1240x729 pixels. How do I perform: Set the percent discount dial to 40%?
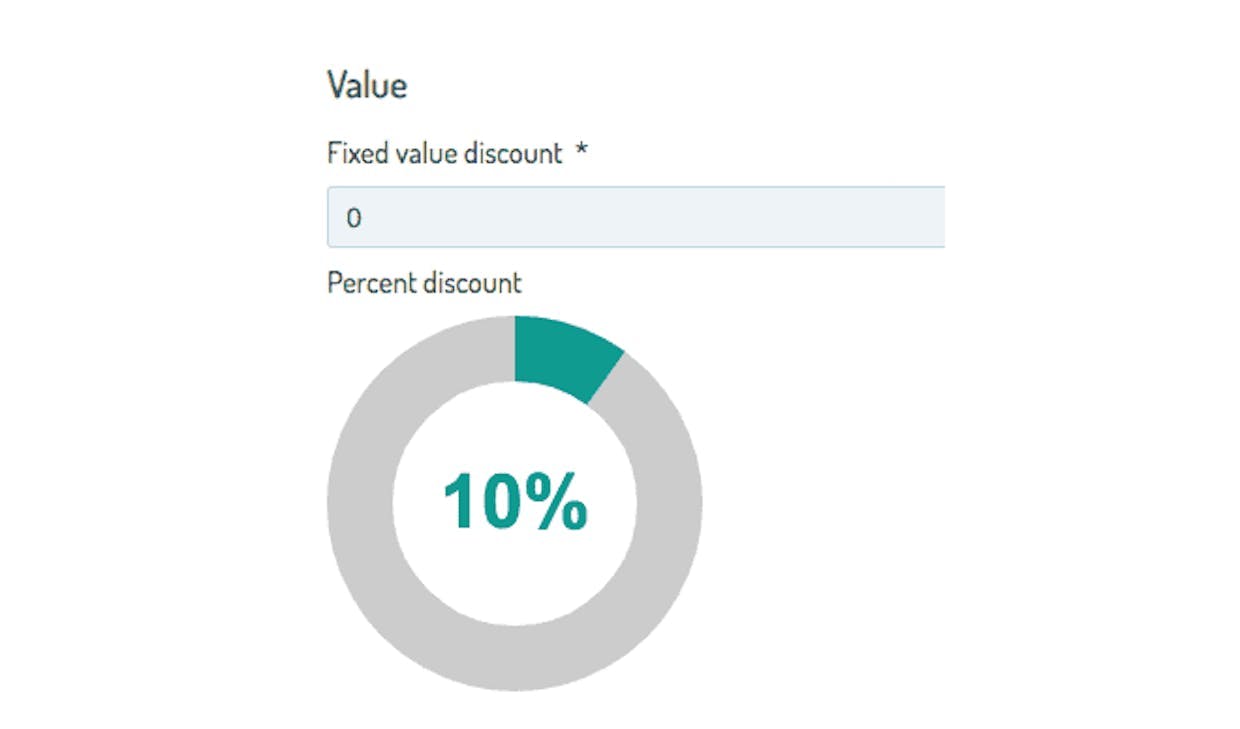tap(605, 628)
